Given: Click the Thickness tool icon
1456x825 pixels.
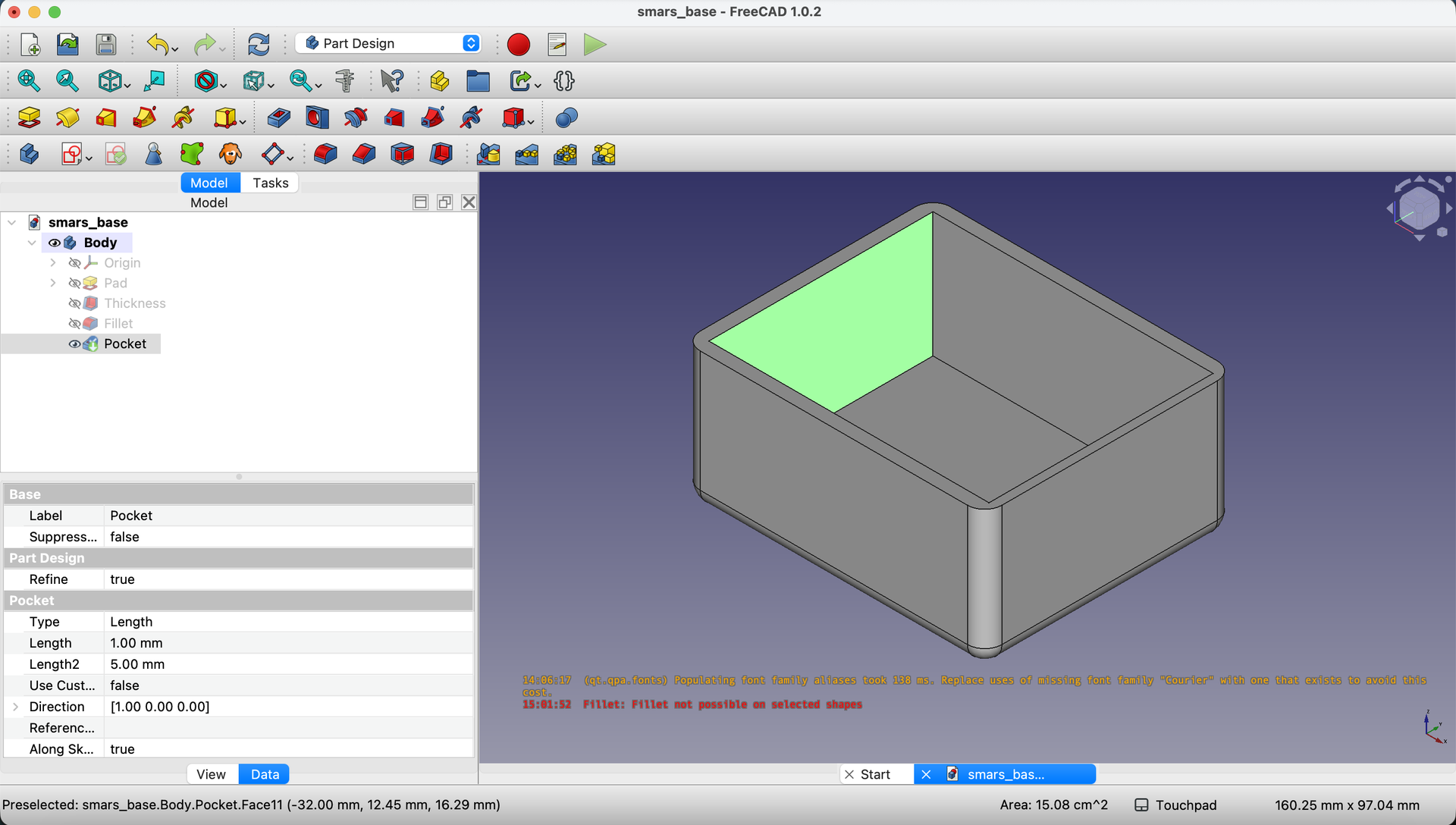Looking at the screenshot, I should pos(441,154).
